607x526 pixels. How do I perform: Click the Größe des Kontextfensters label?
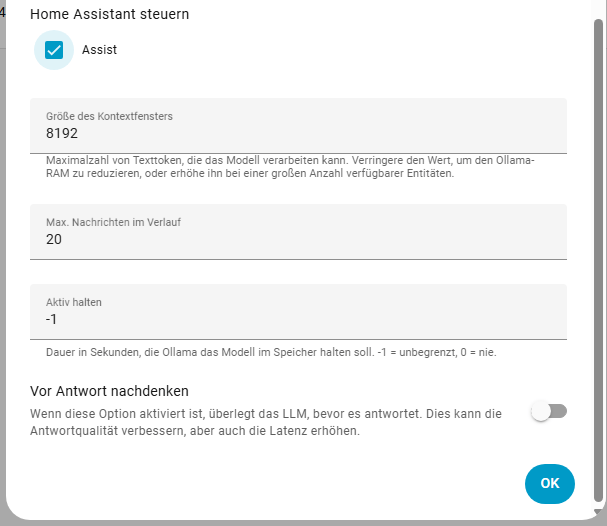[x=109, y=116]
